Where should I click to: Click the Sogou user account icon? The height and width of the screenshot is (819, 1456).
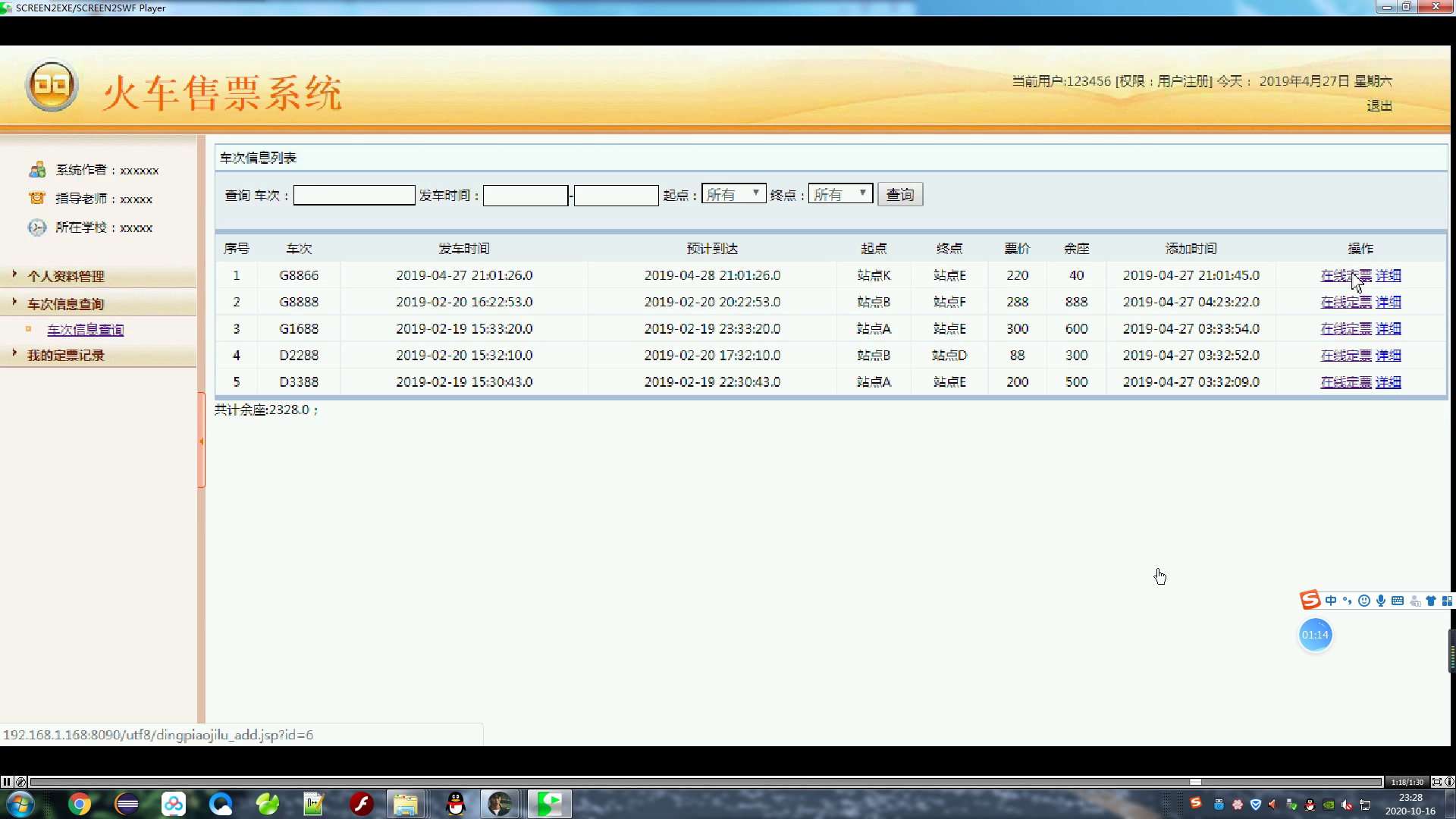pyautogui.click(x=1414, y=601)
